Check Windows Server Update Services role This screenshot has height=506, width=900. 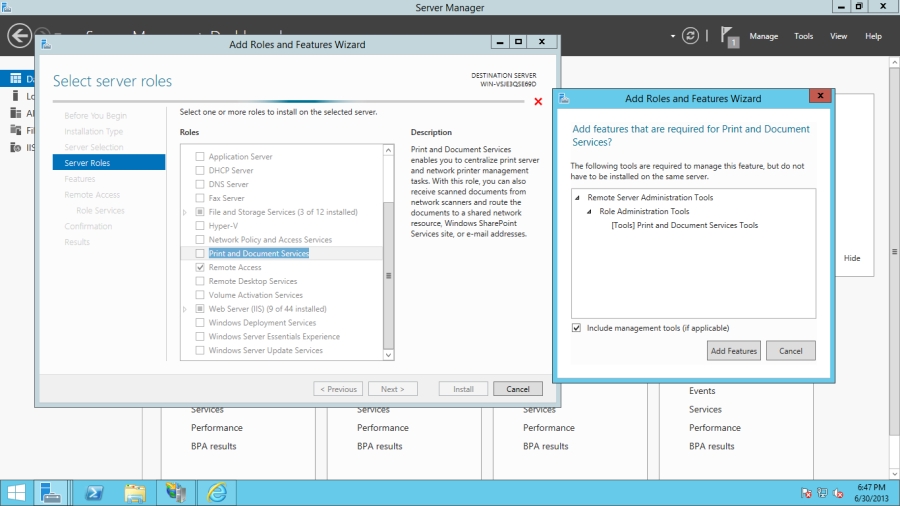tap(200, 350)
